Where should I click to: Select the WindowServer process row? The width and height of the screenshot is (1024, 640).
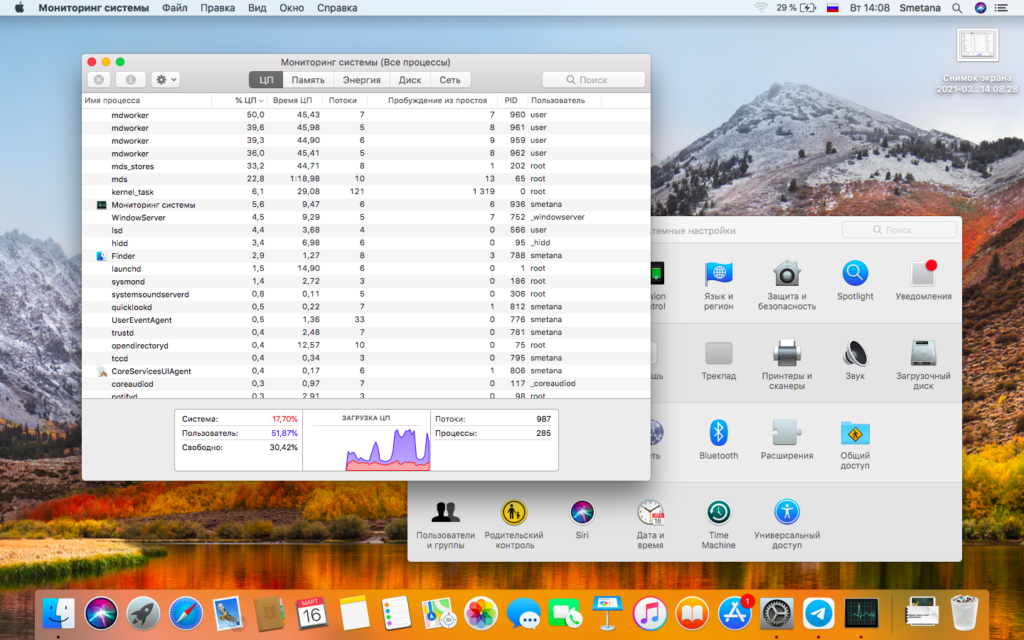tap(366, 217)
